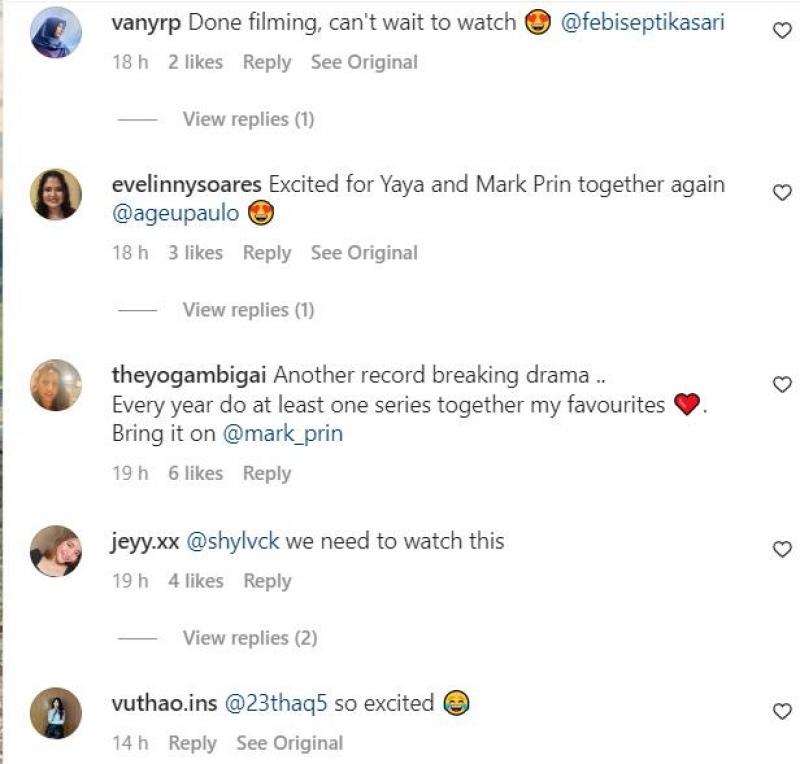Like evelinnysoares's comment with the heart
The height and width of the screenshot is (764, 800).
coord(783,193)
